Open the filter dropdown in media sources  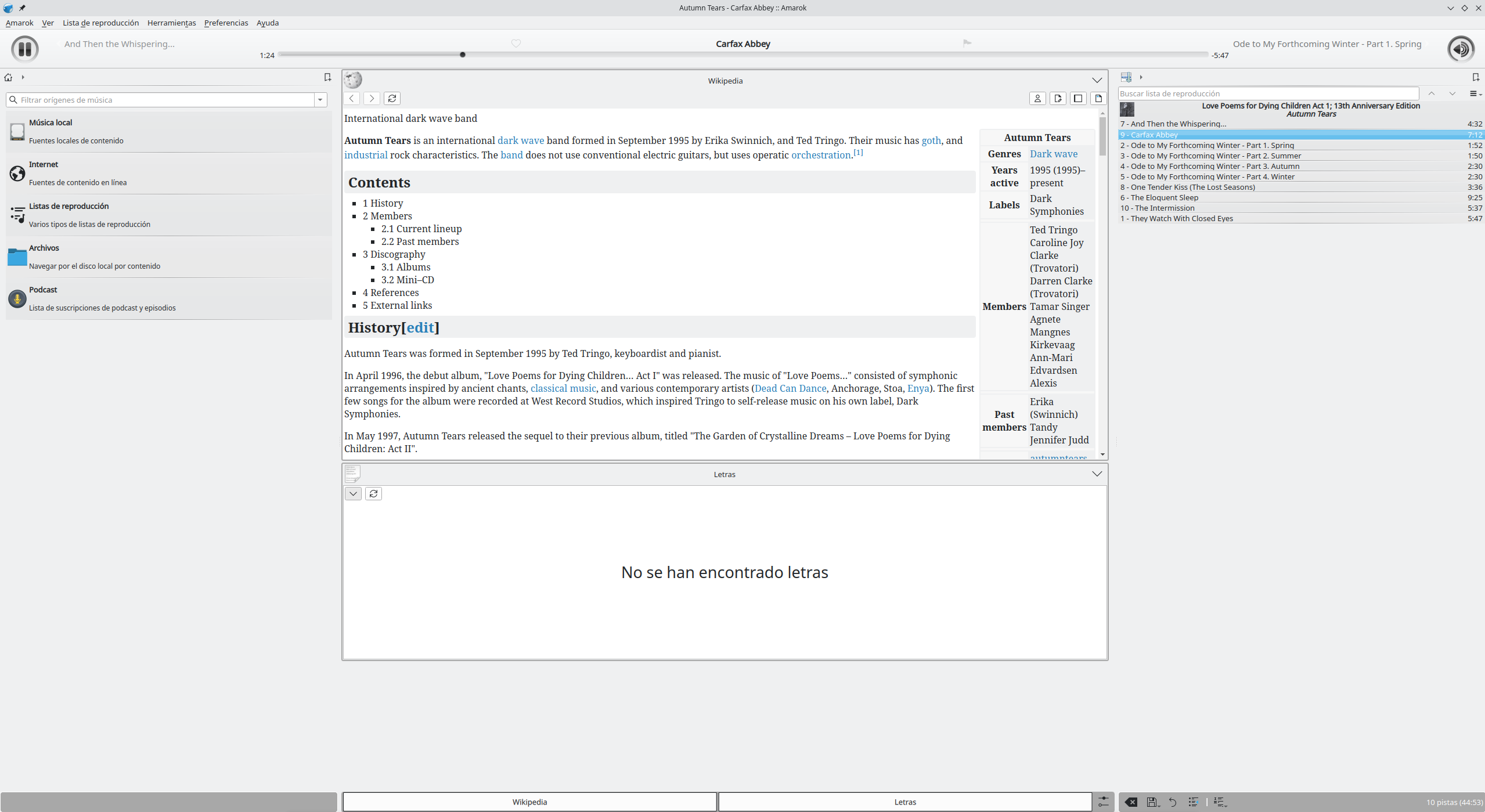[x=320, y=100]
